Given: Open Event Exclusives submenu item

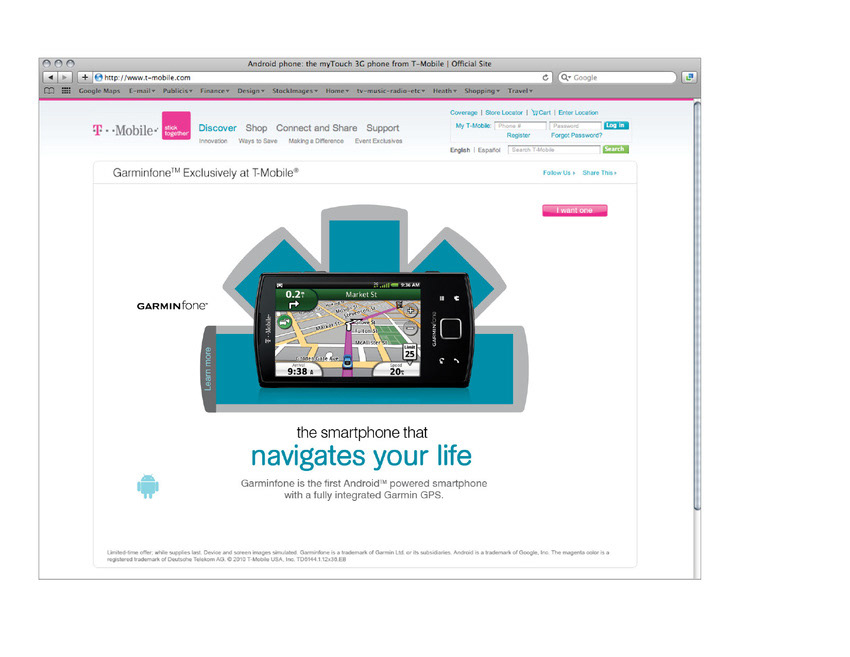Looking at the screenshot, I should coord(378,141).
